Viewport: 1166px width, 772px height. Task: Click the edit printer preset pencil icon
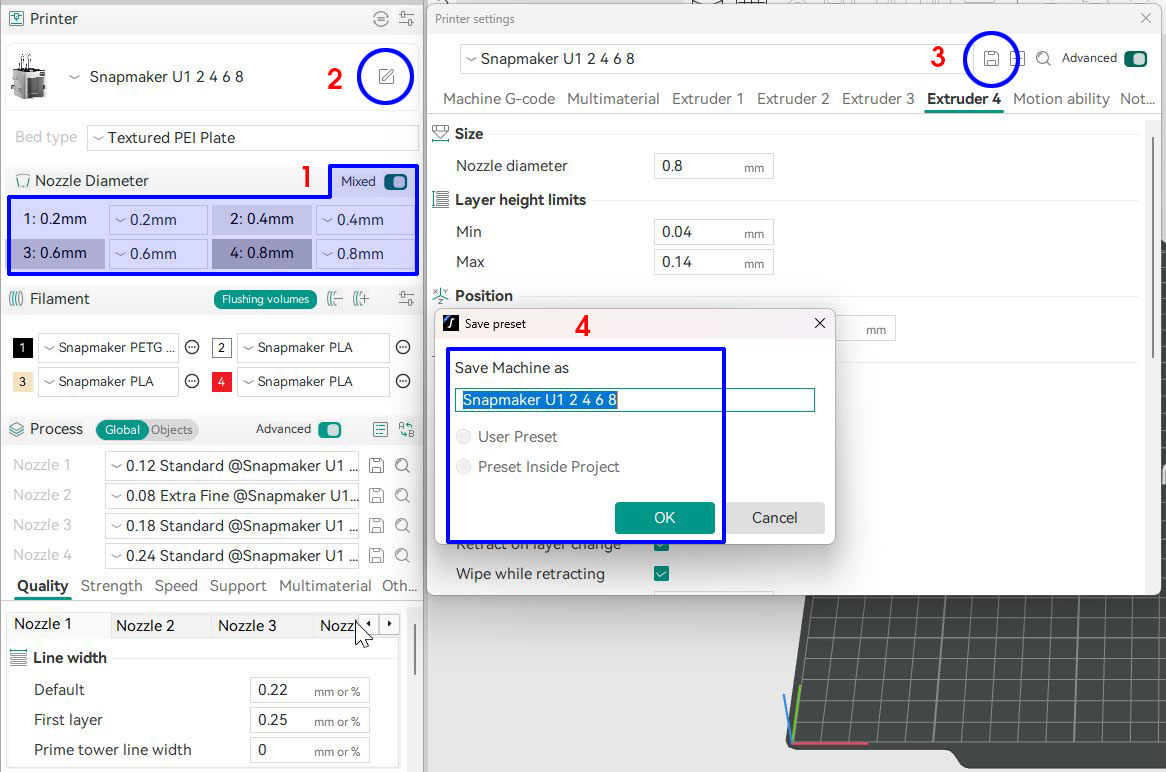(386, 77)
